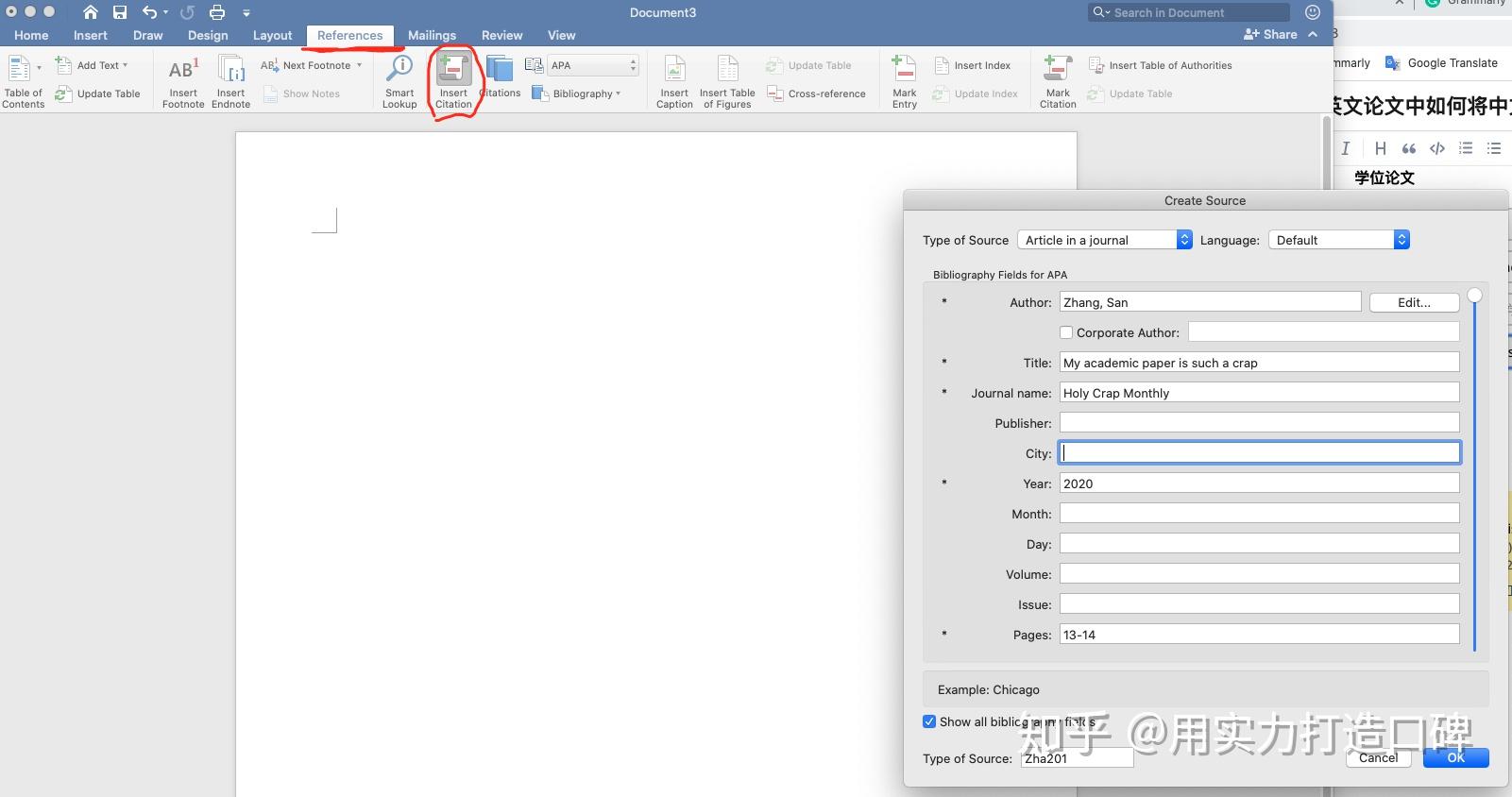Confirm the source with OK
Viewport: 1512px width, 797px height.
point(1455,757)
